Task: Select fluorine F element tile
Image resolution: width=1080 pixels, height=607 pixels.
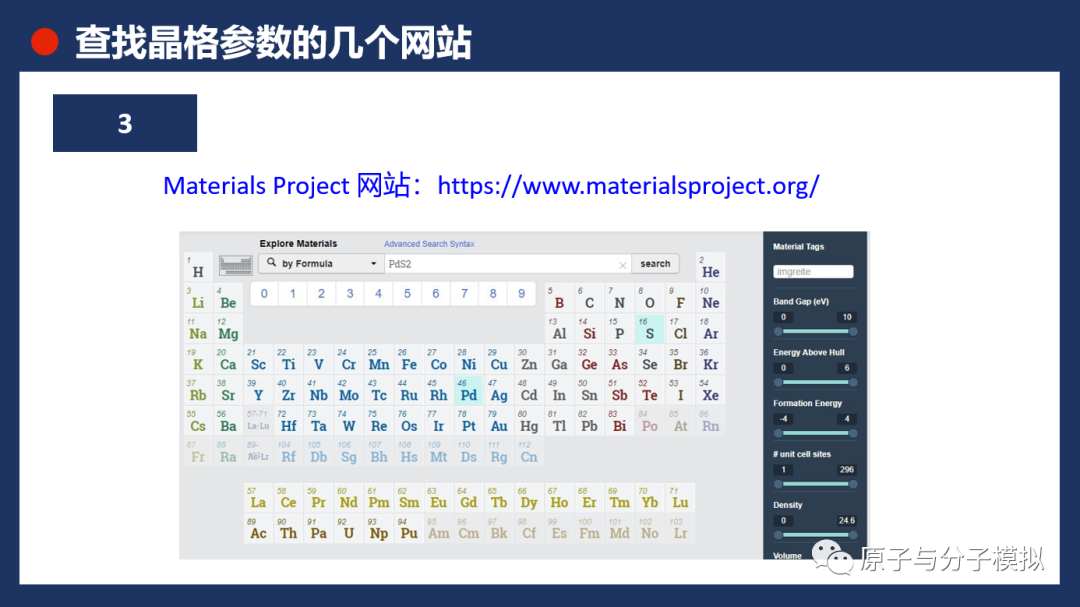Action: point(680,298)
